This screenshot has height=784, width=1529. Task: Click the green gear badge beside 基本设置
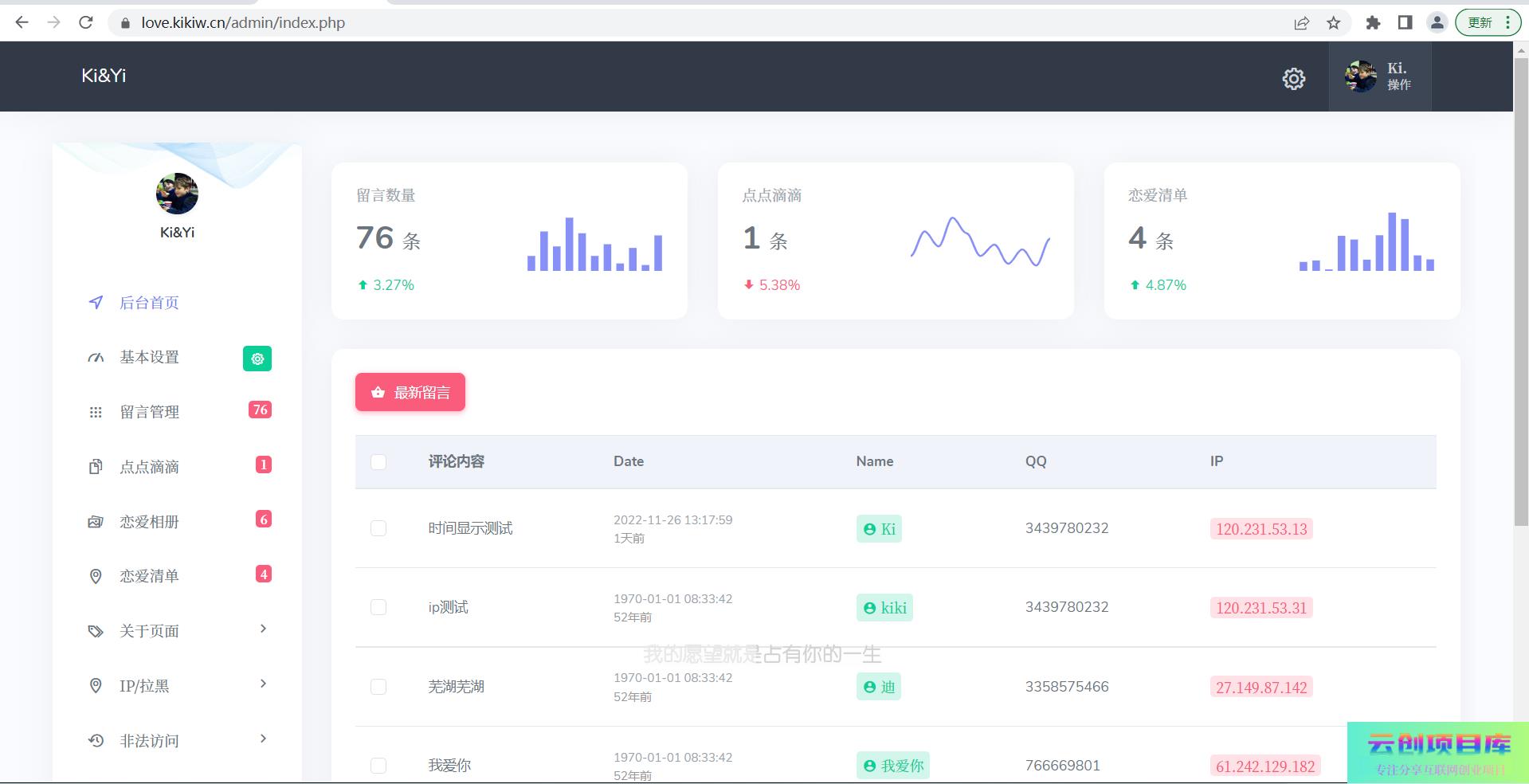click(257, 359)
